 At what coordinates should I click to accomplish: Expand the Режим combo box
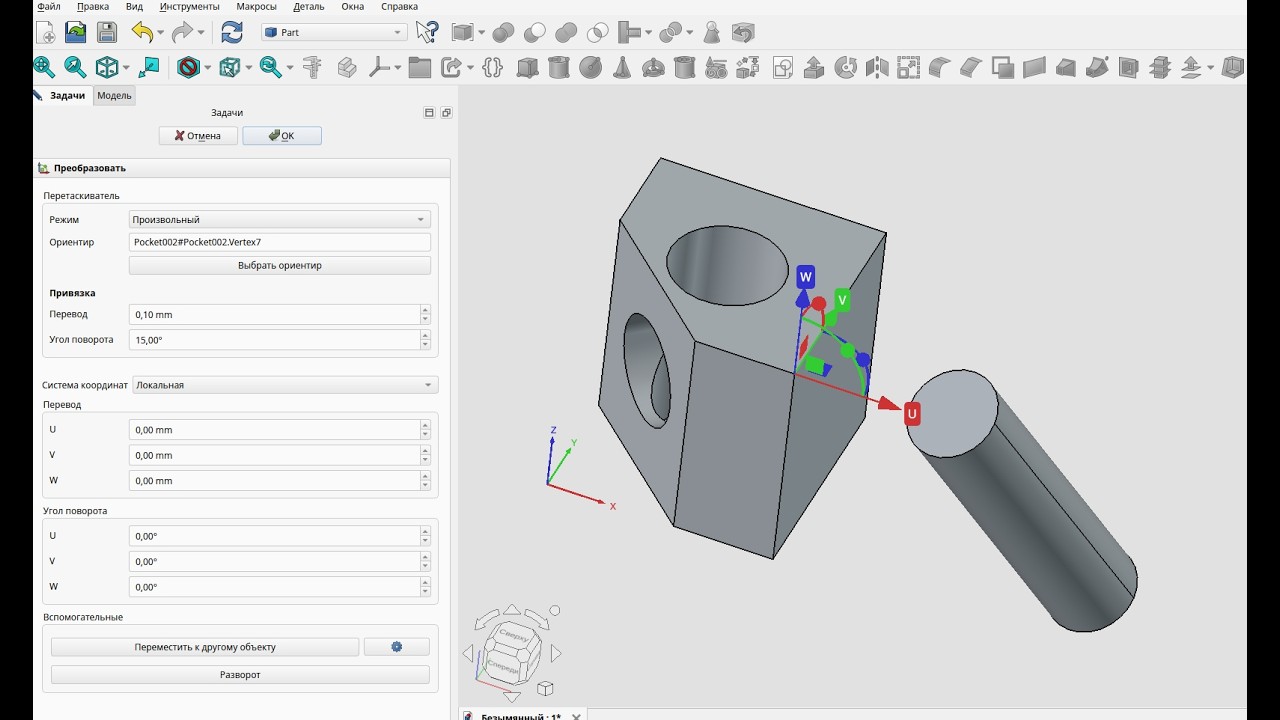(279, 219)
